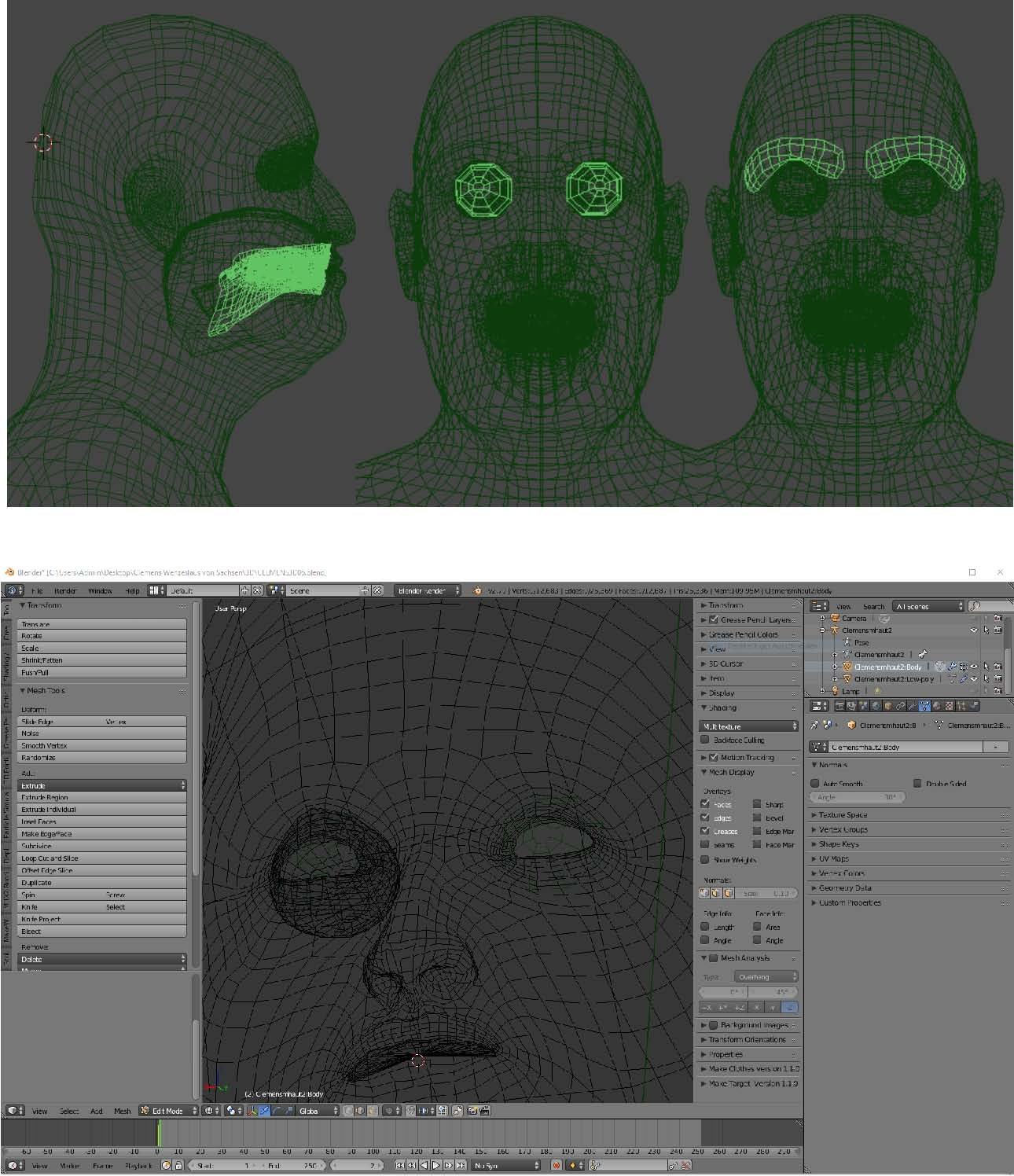Click the Extrude Region button
Viewport: 1014px width, 1176px height.
tap(102, 797)
